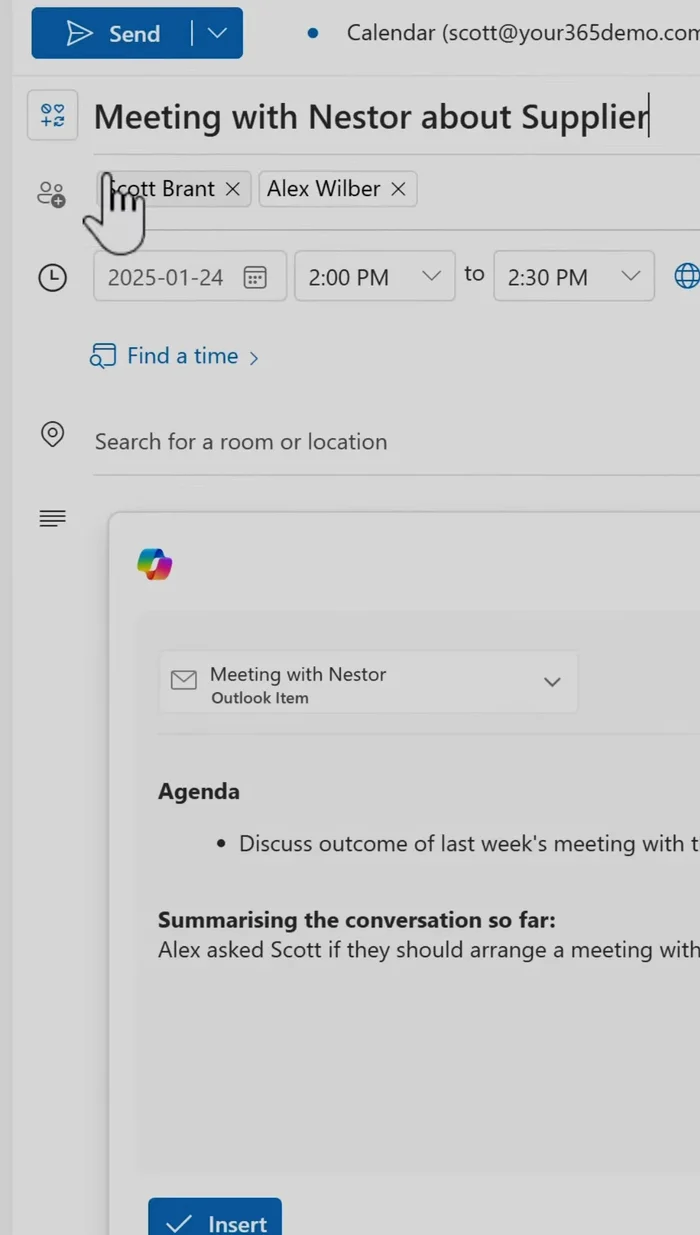
Task: Remove Scott Brant from attendees
Action: (233, 189)
